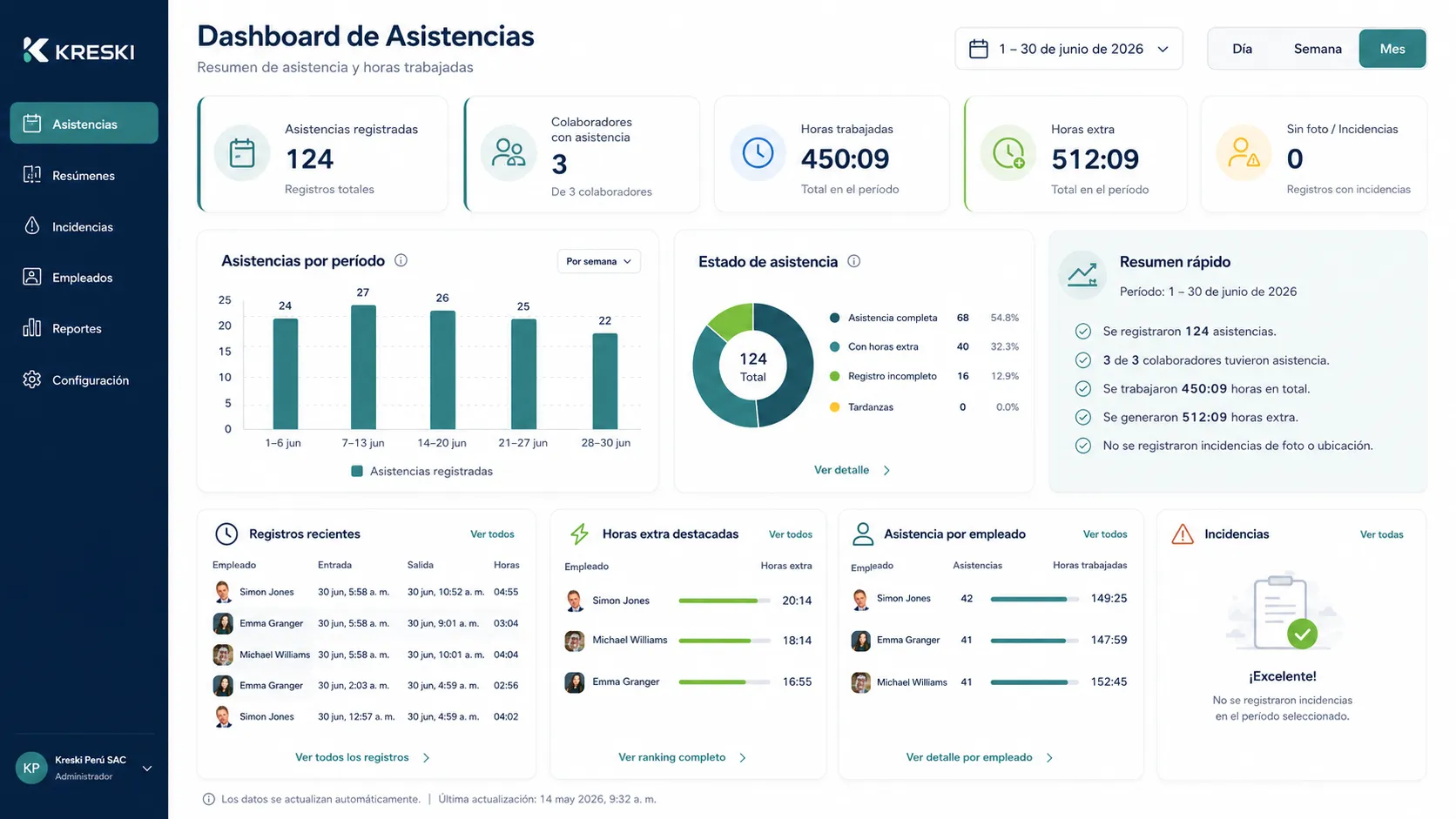Image resolution: width=1456 pixels, height=819 pixels.
Task: Toggle Asistencias registradas legend in bar chart
Action: (x=422, y=471)
